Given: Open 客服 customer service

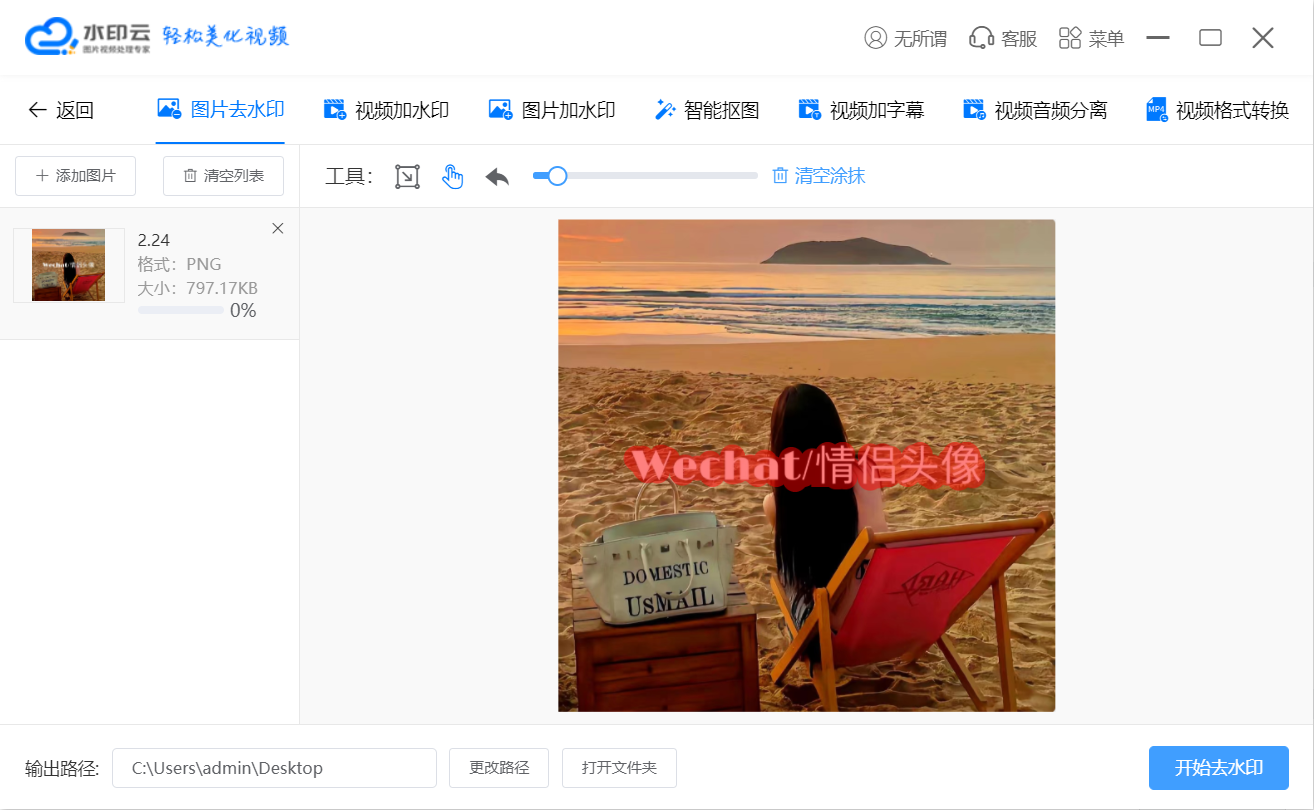Looking at the screenshot, I should (x=1003, y=38).
